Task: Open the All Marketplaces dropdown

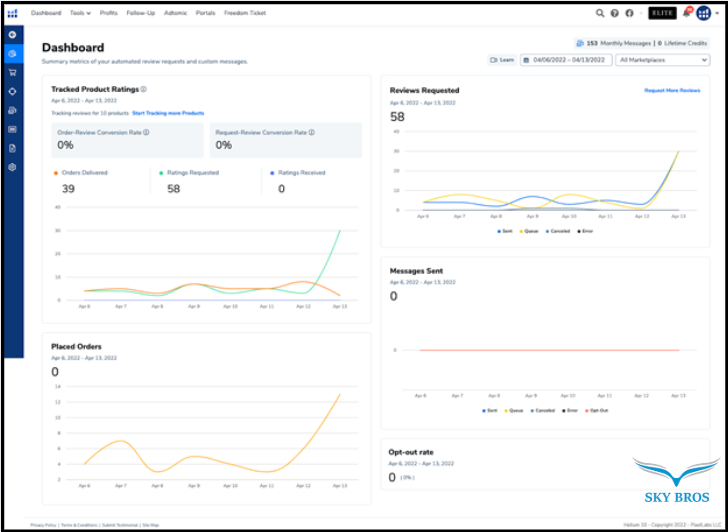Action: (663, 60)
